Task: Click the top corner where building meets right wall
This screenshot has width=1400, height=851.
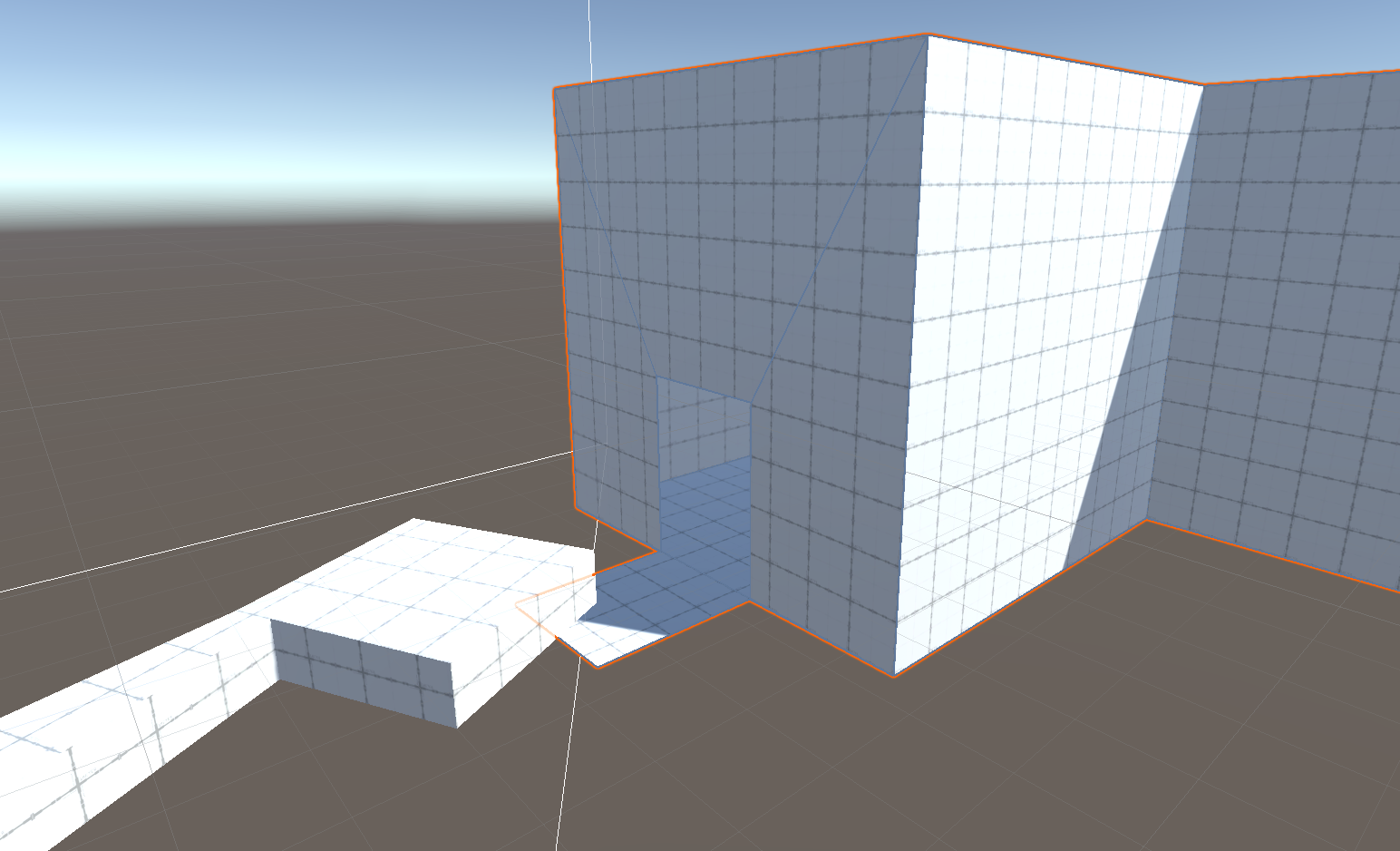Action: pyautogui.click(x=1203, y=85)
